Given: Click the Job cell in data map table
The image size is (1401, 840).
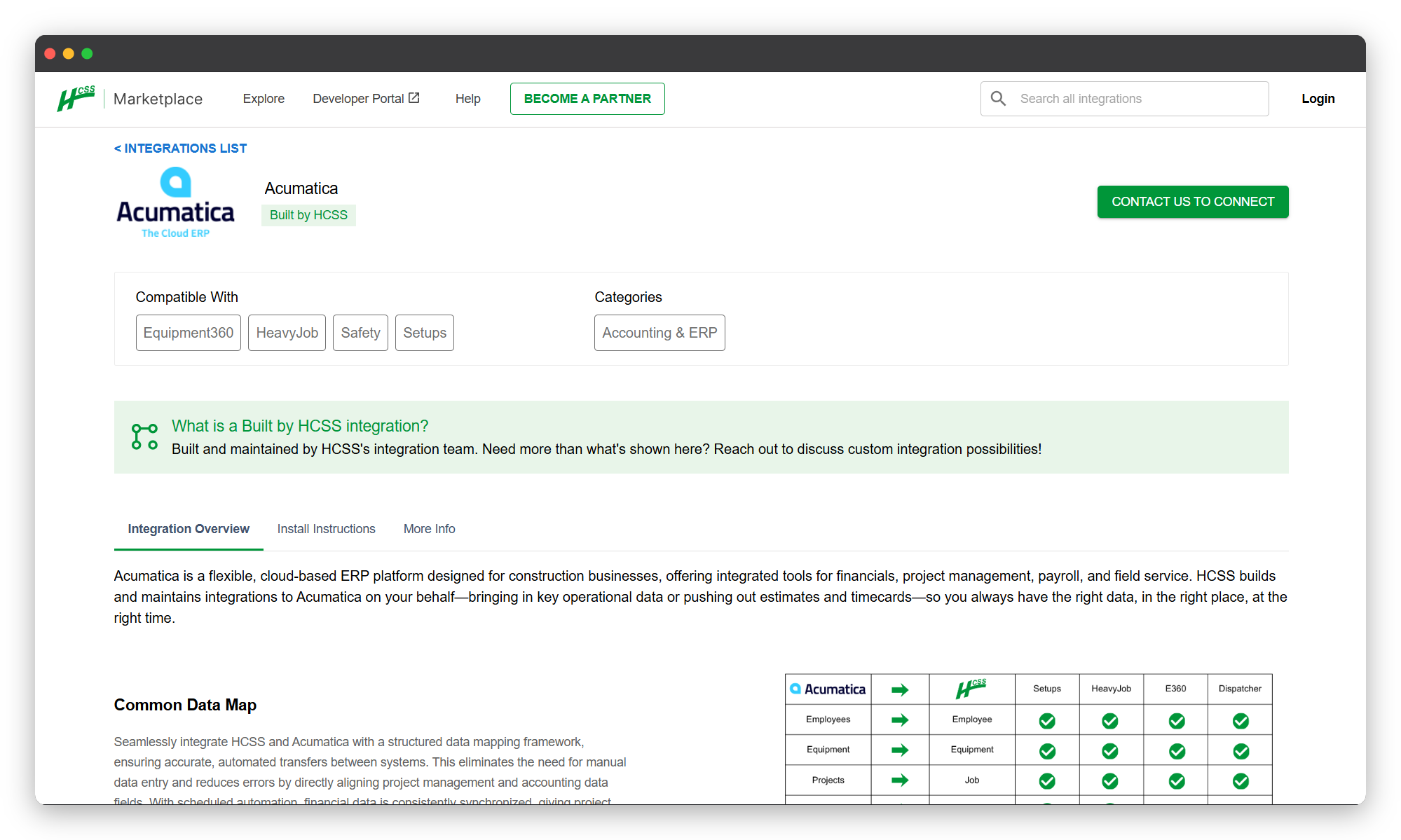Looking at the screenshot, I should pyautogui.click(x=971, y=780).
